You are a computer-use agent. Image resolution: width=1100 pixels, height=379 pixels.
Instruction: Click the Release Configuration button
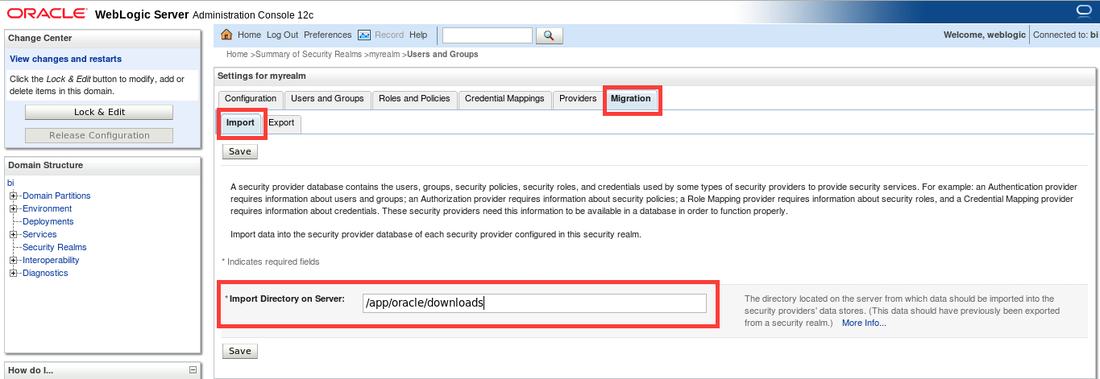tap(99, 135)
